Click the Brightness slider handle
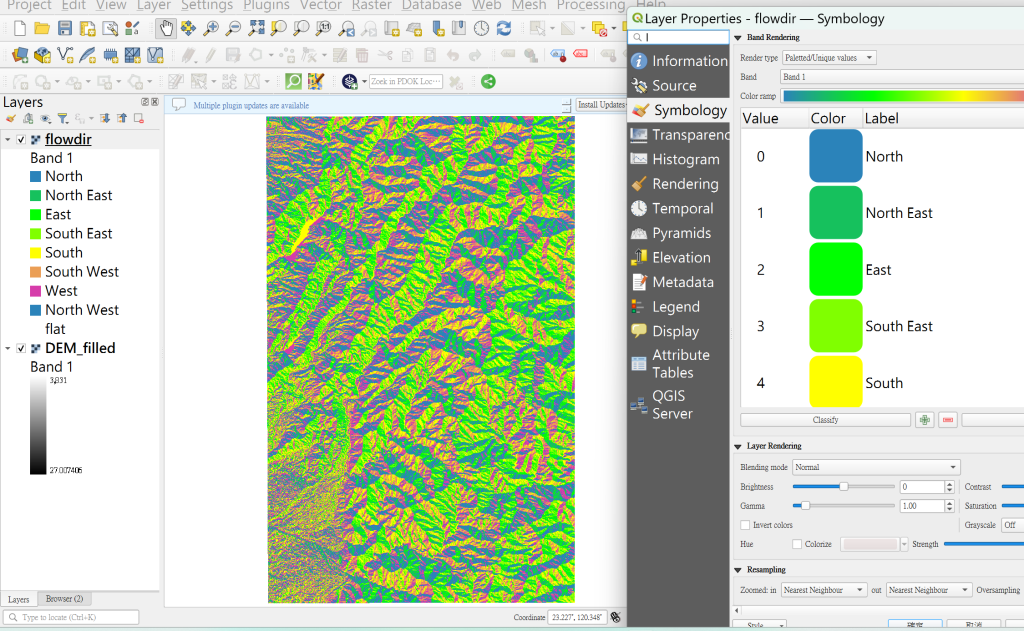Image resolution: width=1024 pixels, height=631 pixels. click(843, 487)
